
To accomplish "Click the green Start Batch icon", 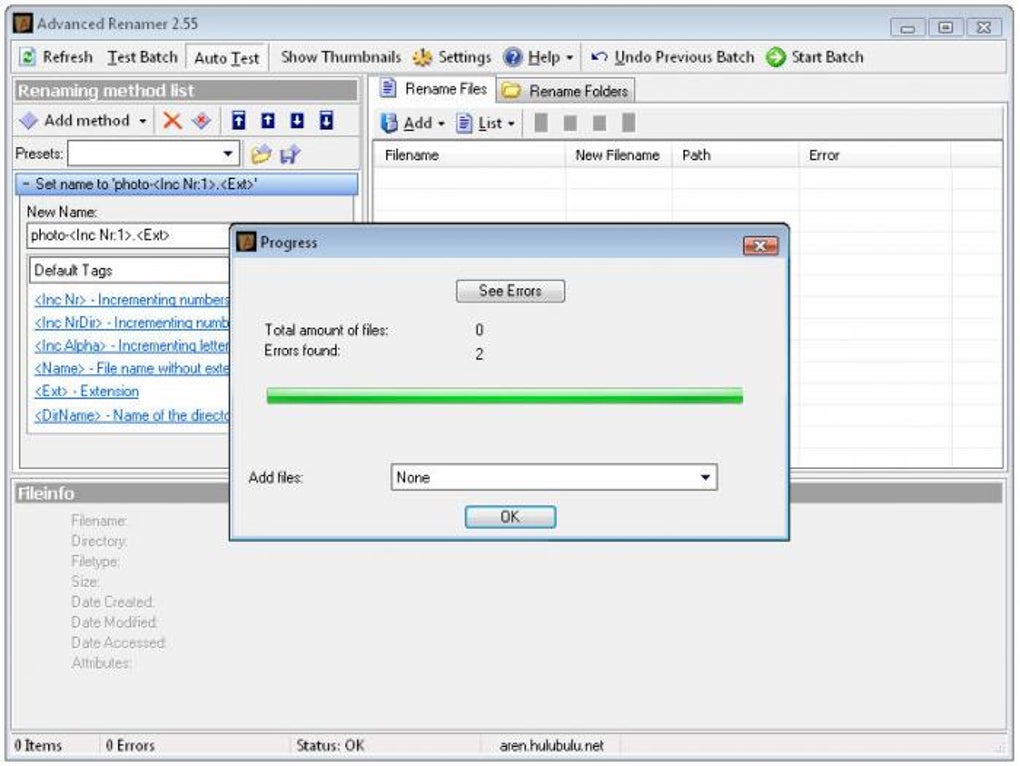I will click(x=775, y=57).
